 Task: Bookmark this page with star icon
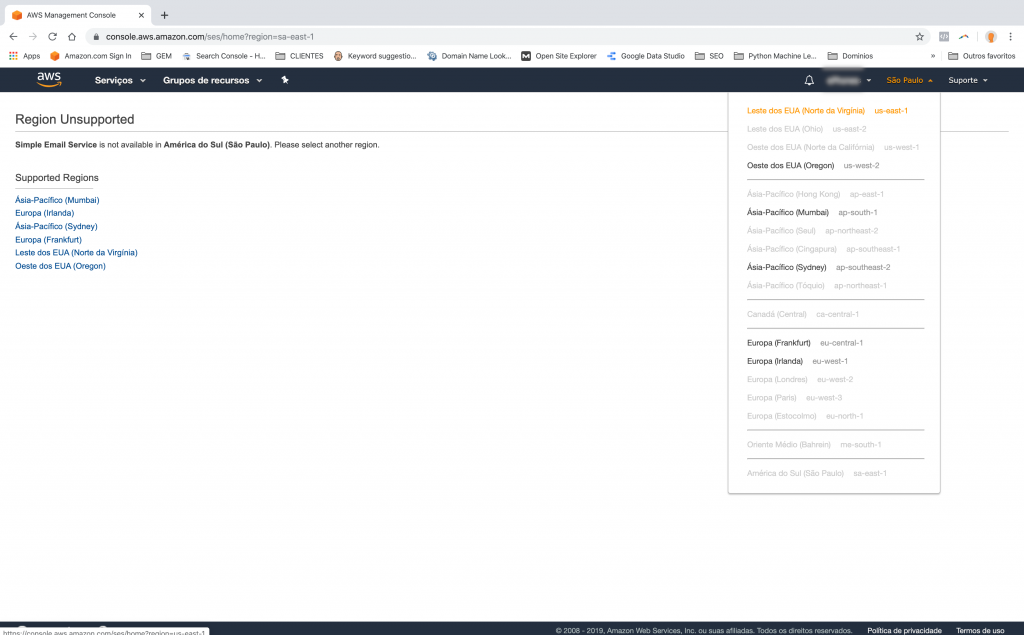point(920,37)
